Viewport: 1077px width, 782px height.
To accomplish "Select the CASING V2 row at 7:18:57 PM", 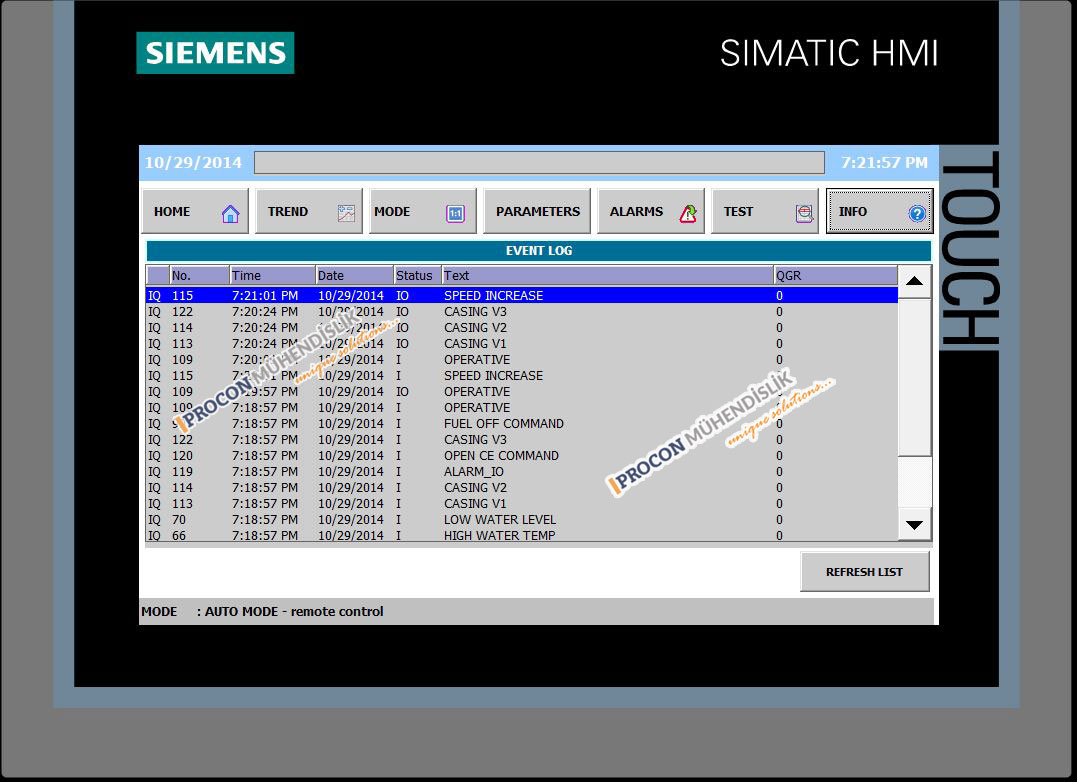I will tap(522, 487).
